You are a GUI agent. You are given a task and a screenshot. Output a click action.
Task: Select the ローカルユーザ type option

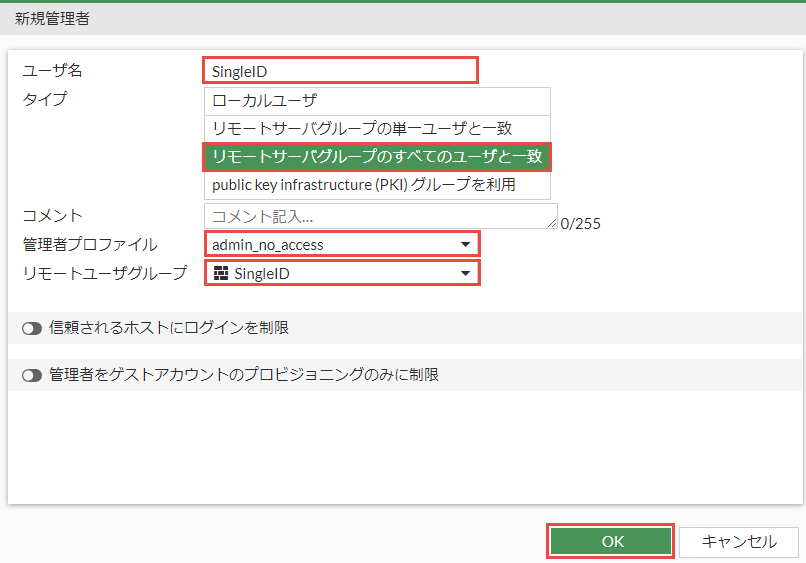click(x=376, y=101)
